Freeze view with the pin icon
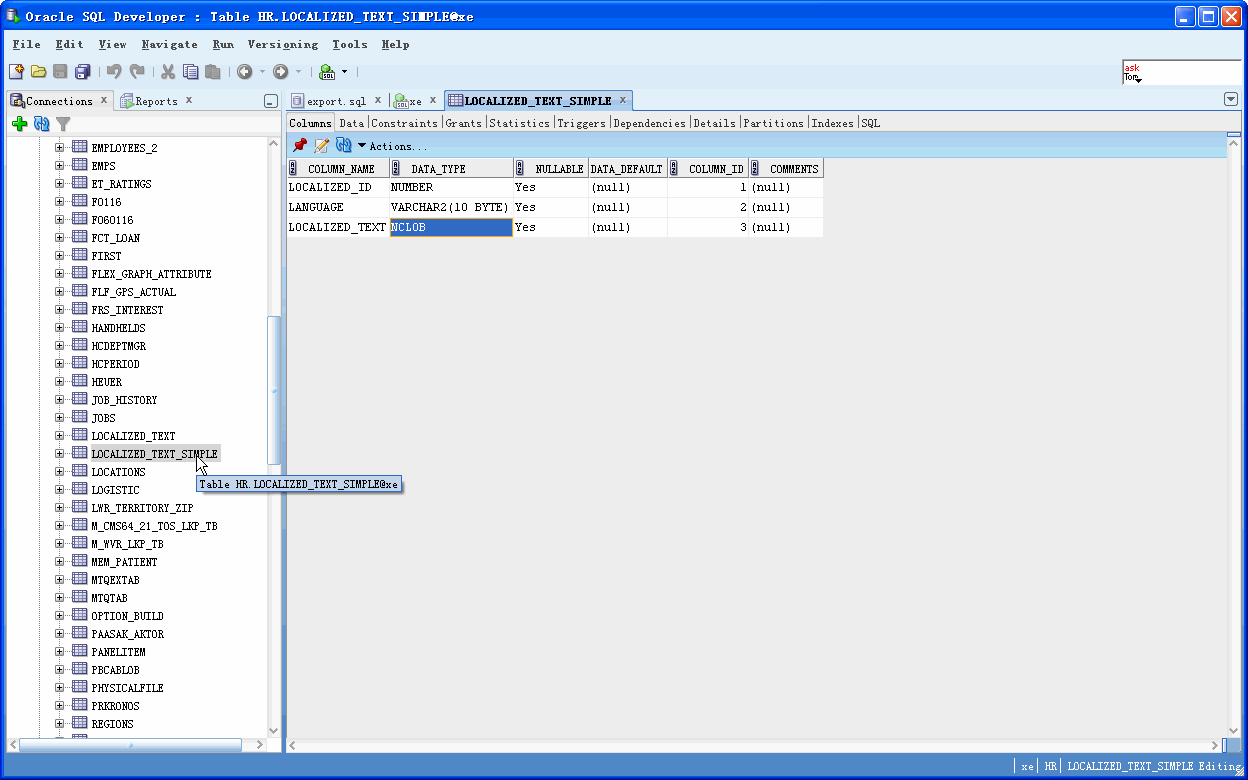The height and width of the screenshot is (780, 1248). (x=298, y=145)
